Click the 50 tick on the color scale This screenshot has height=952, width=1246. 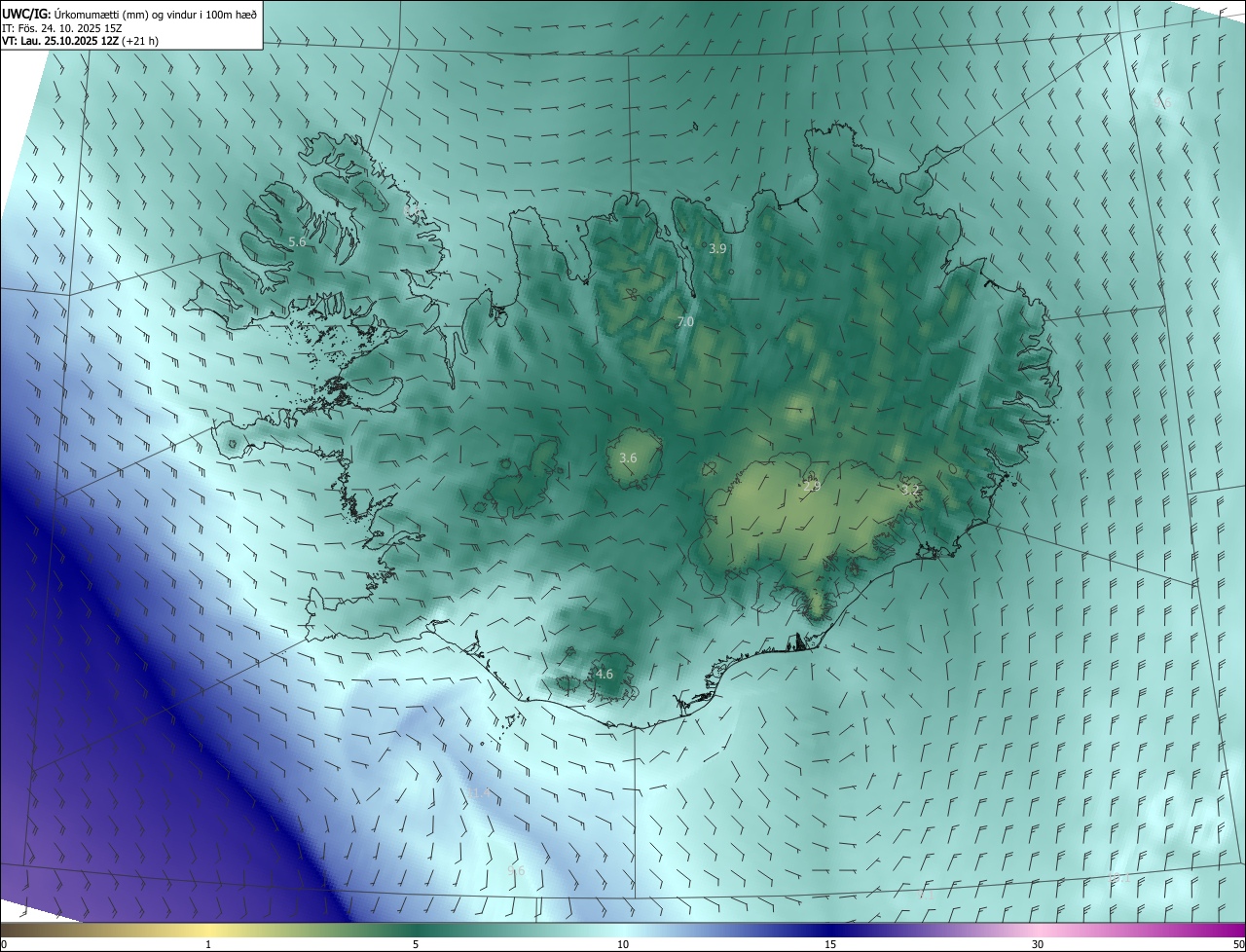point(1238,944)
